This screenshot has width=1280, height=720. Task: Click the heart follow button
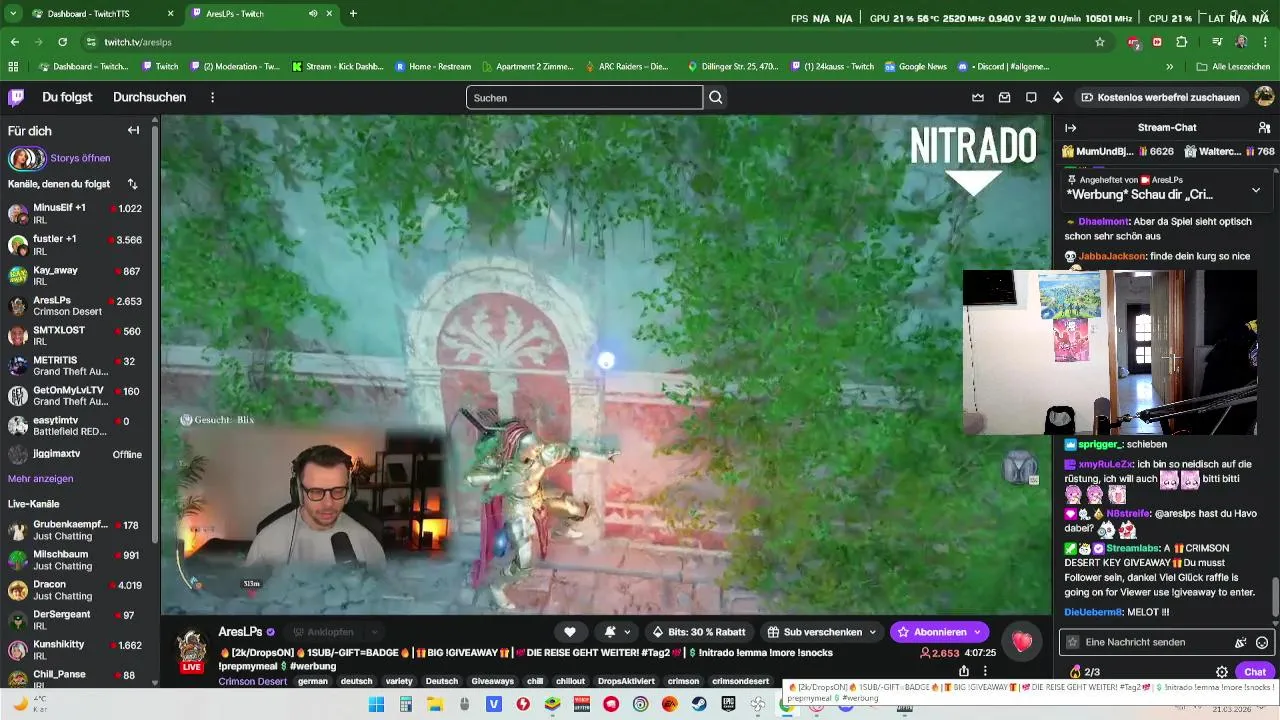[x=570, y=632]
